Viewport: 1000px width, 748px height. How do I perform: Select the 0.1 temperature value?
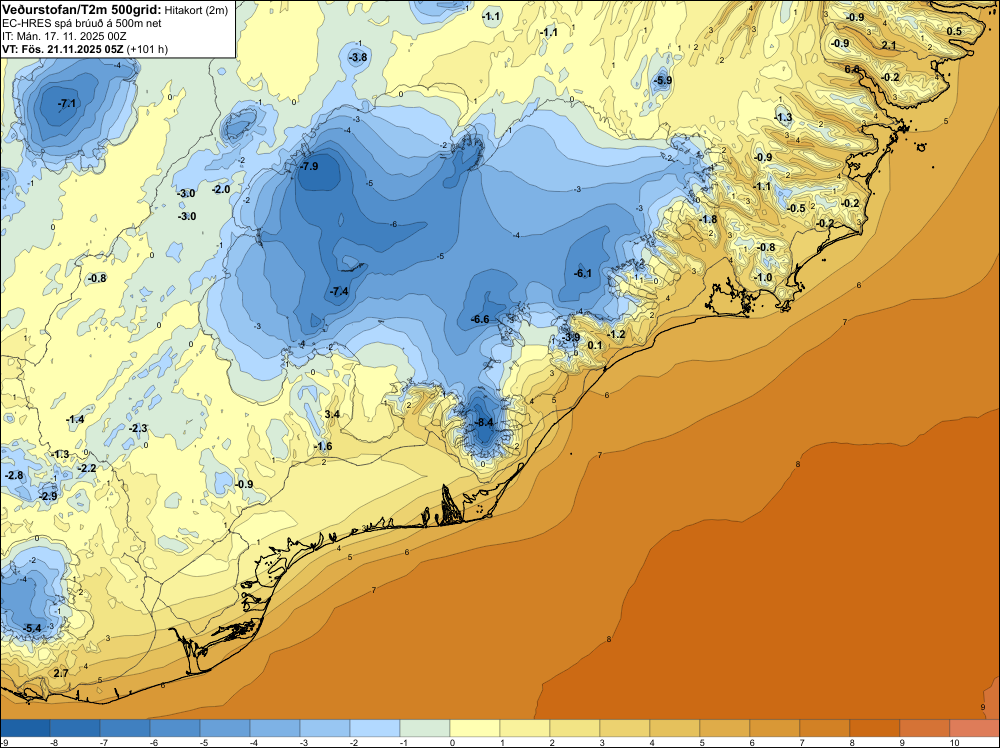pyautogui.click(x=594, y=346)
